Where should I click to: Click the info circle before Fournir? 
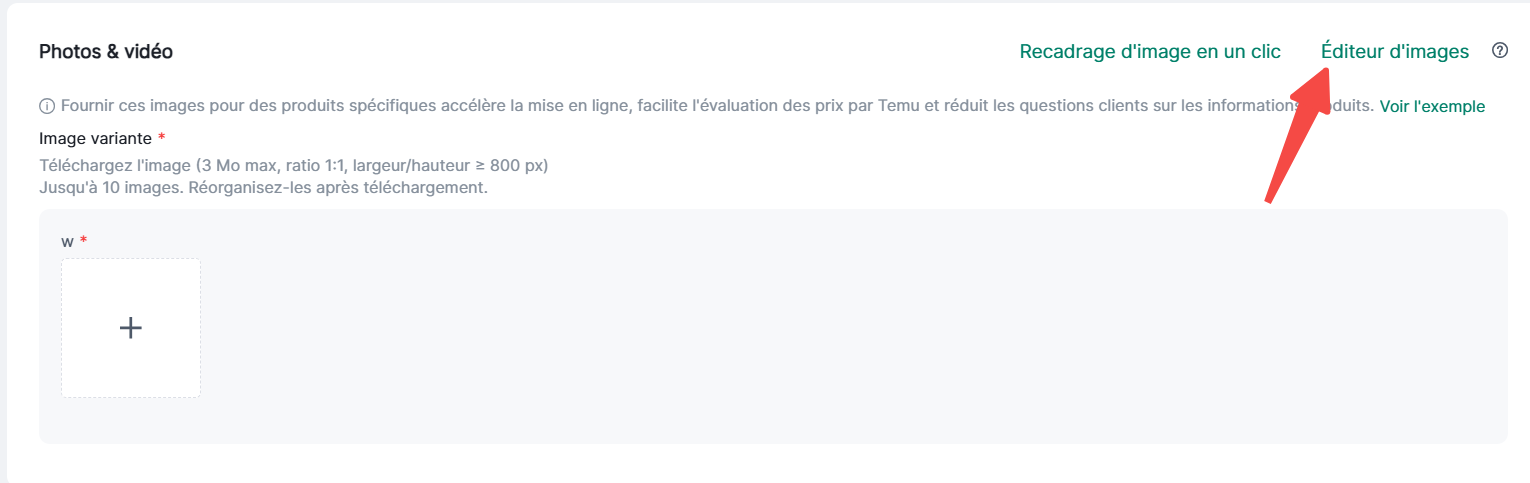47,106
